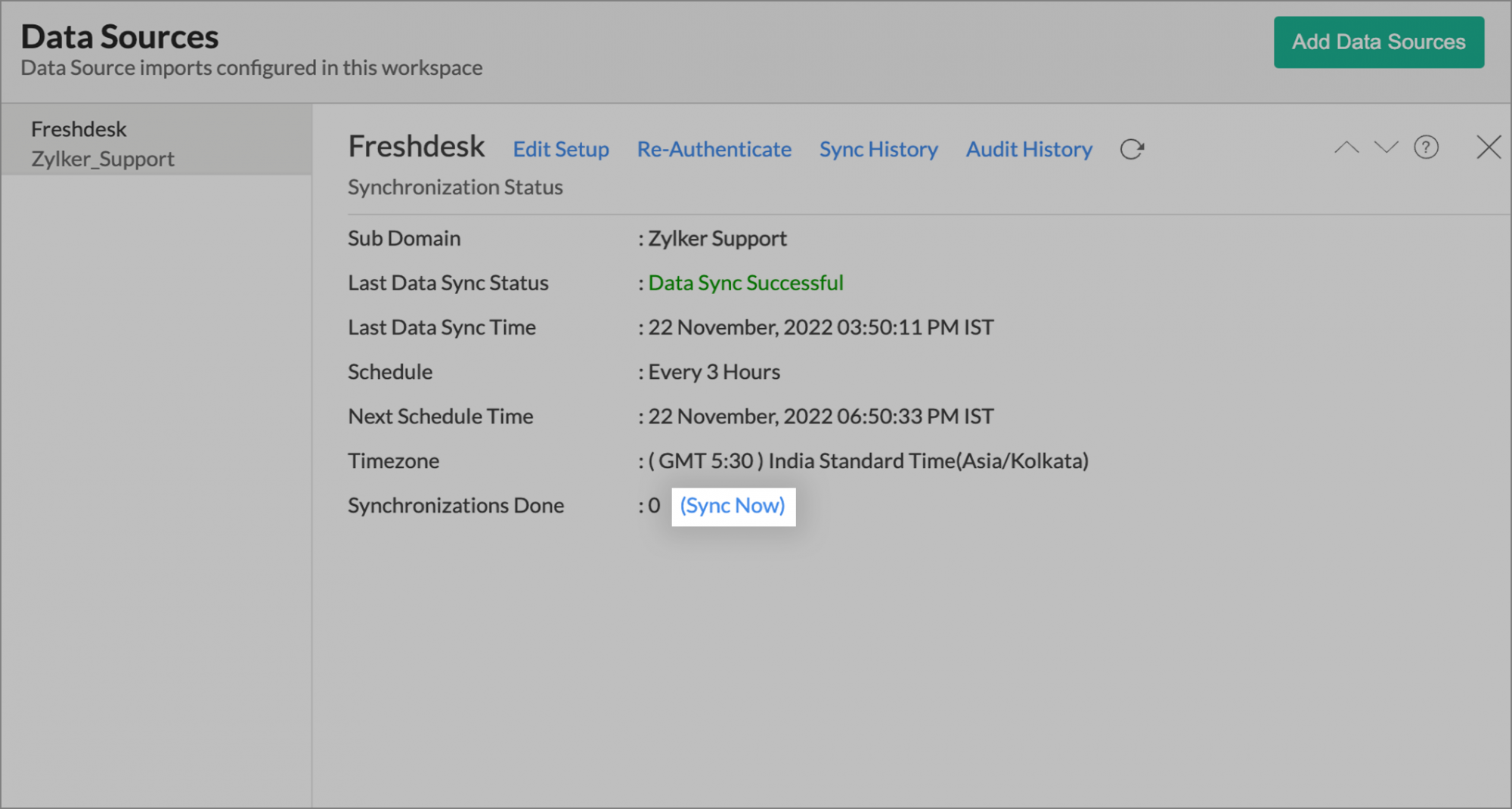
Task: Click the Re-Authenticate link
Action: coord(714,149)
